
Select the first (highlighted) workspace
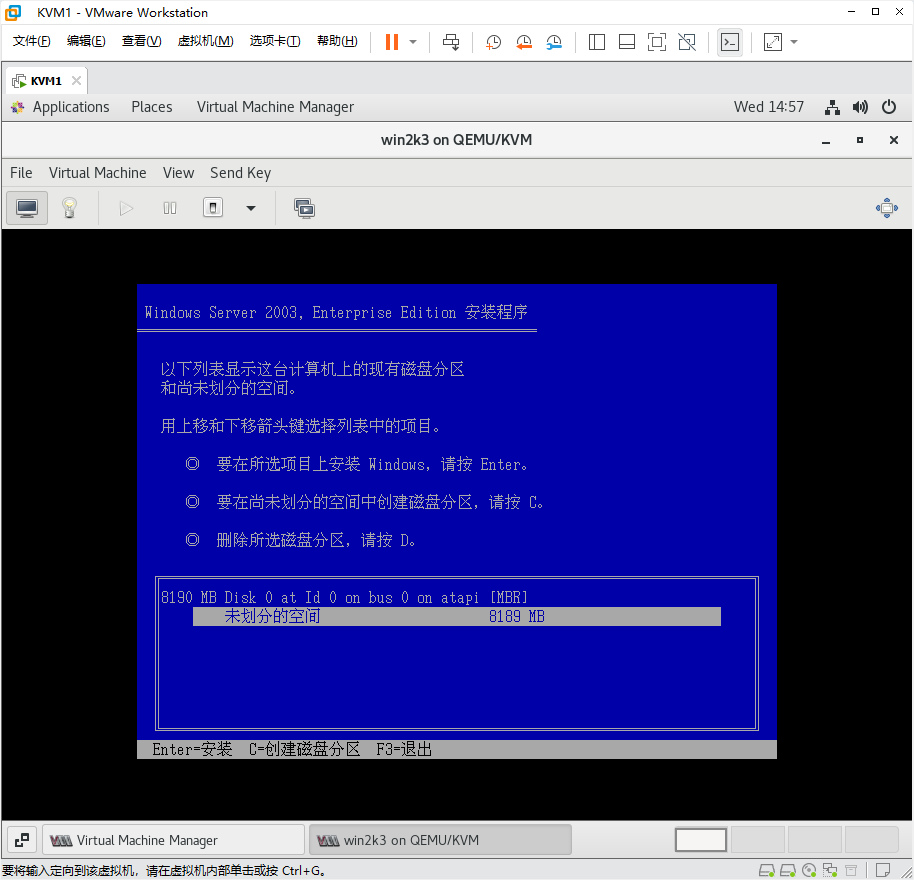point(701,840)
